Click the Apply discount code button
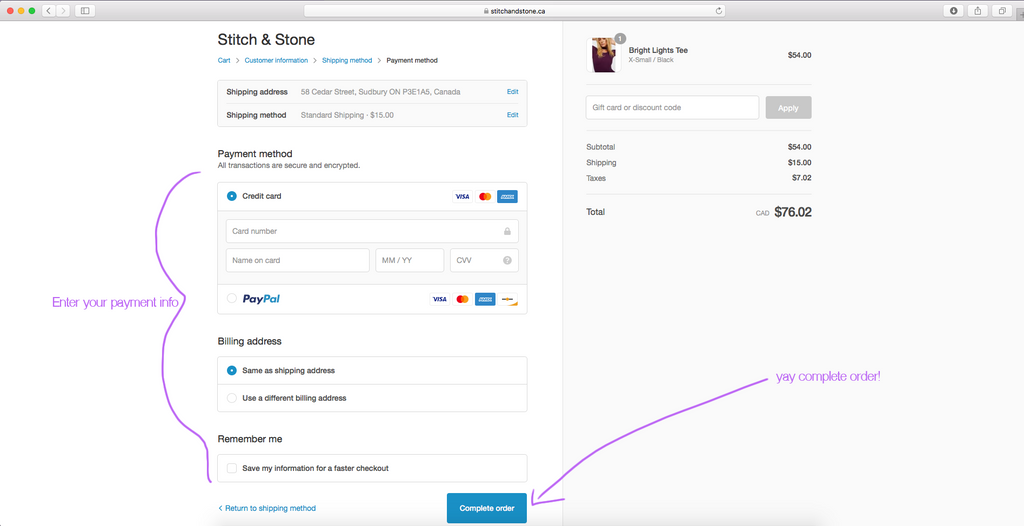 pyautogui.click(x=788, y=108)
